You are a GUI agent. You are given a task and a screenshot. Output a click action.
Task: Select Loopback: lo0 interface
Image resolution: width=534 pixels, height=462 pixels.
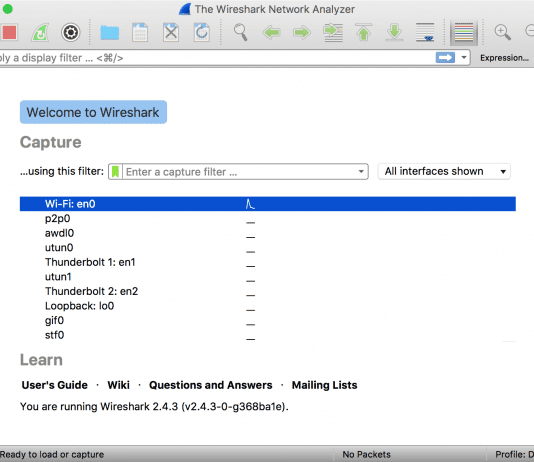tap(268, 306)
